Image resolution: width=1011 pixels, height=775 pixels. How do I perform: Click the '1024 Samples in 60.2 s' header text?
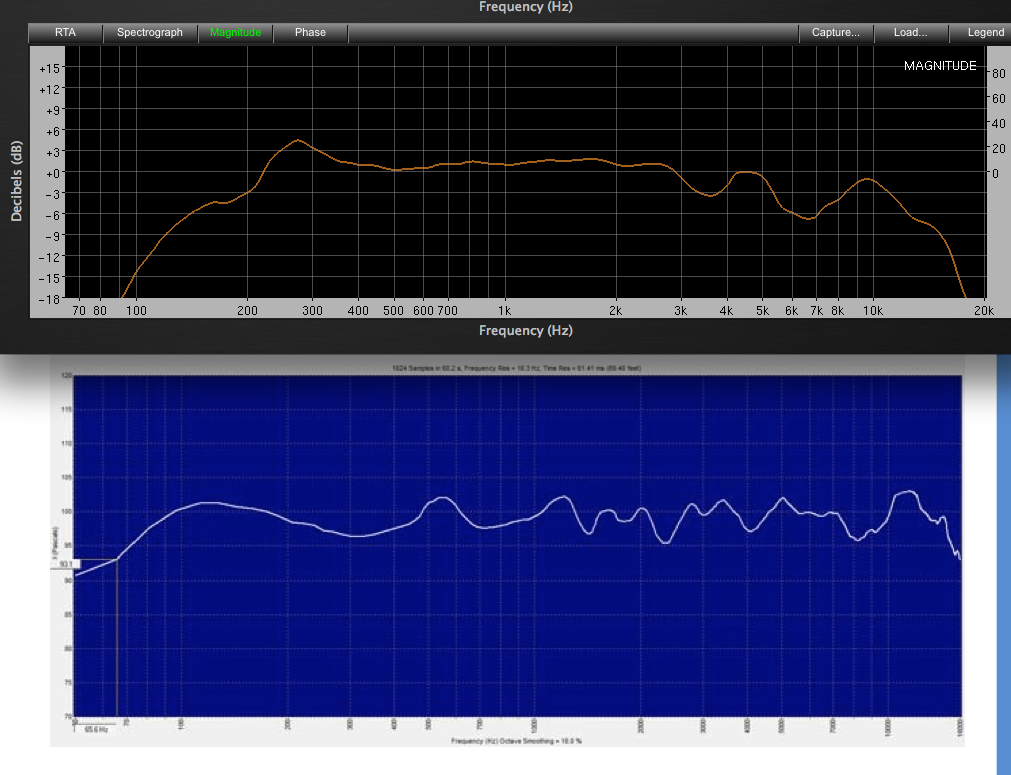click(x=516, y=368)
